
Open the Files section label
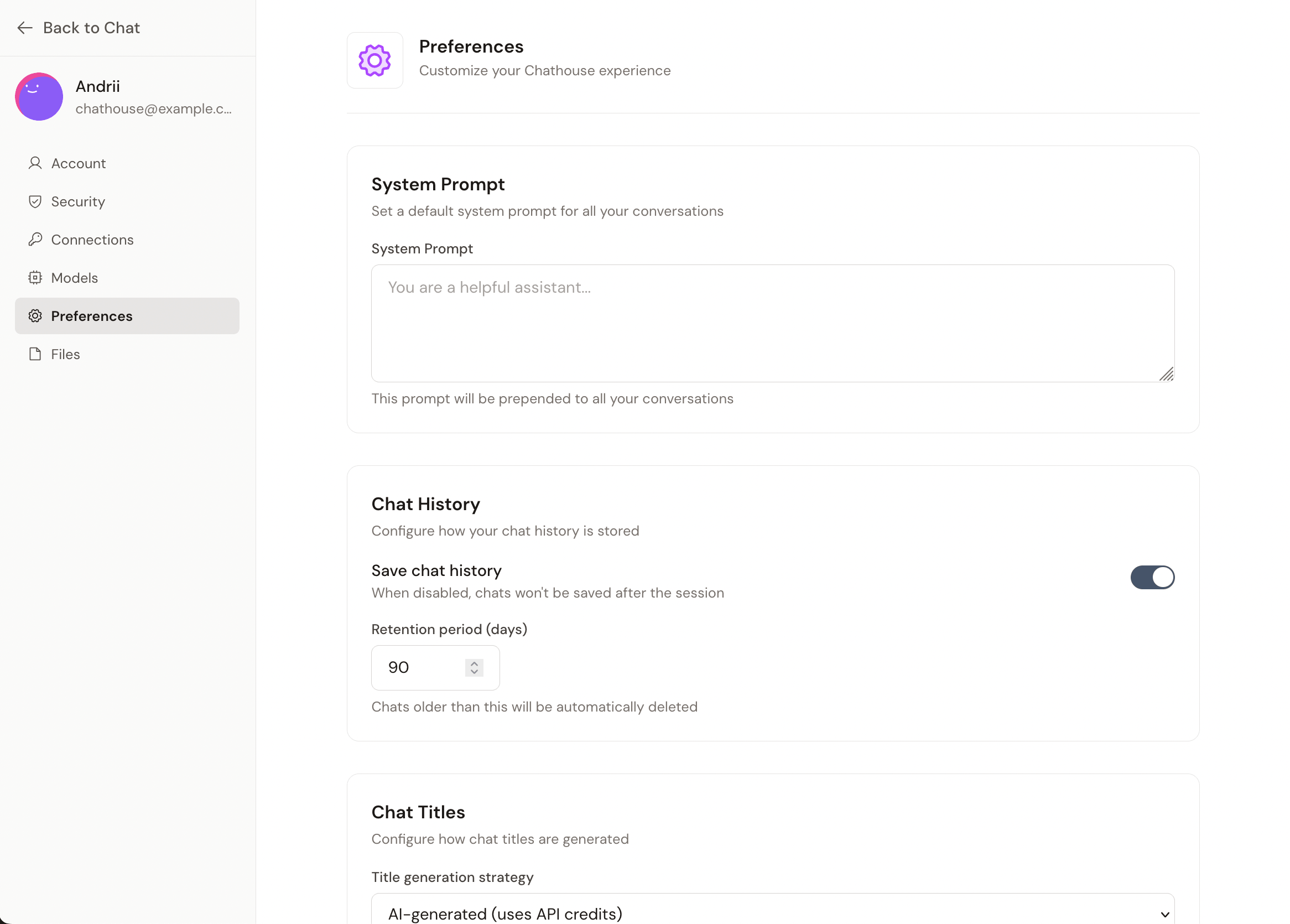click(65, 354)
